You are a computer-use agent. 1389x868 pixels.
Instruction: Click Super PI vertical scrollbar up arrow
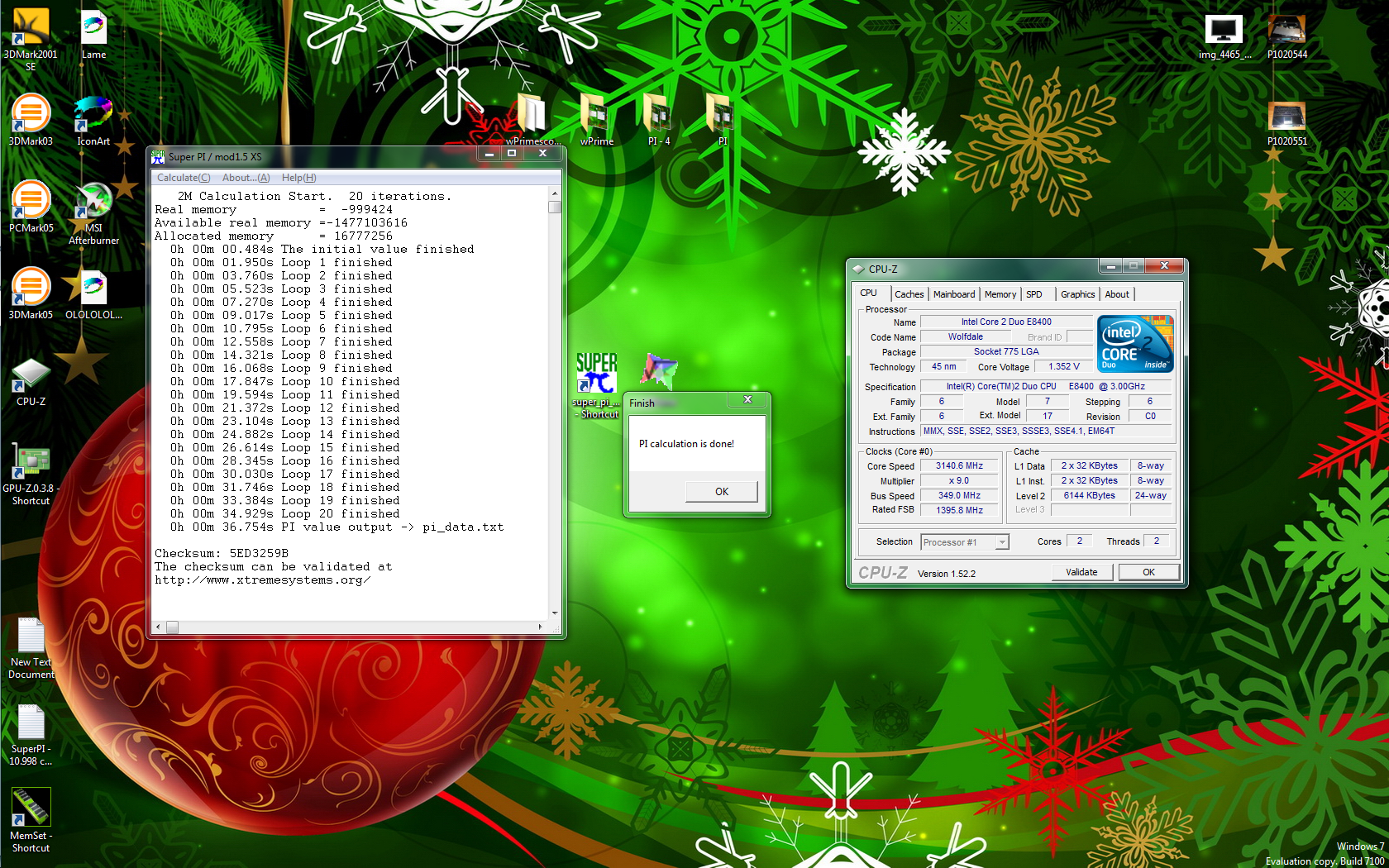[x=554, y=193]
